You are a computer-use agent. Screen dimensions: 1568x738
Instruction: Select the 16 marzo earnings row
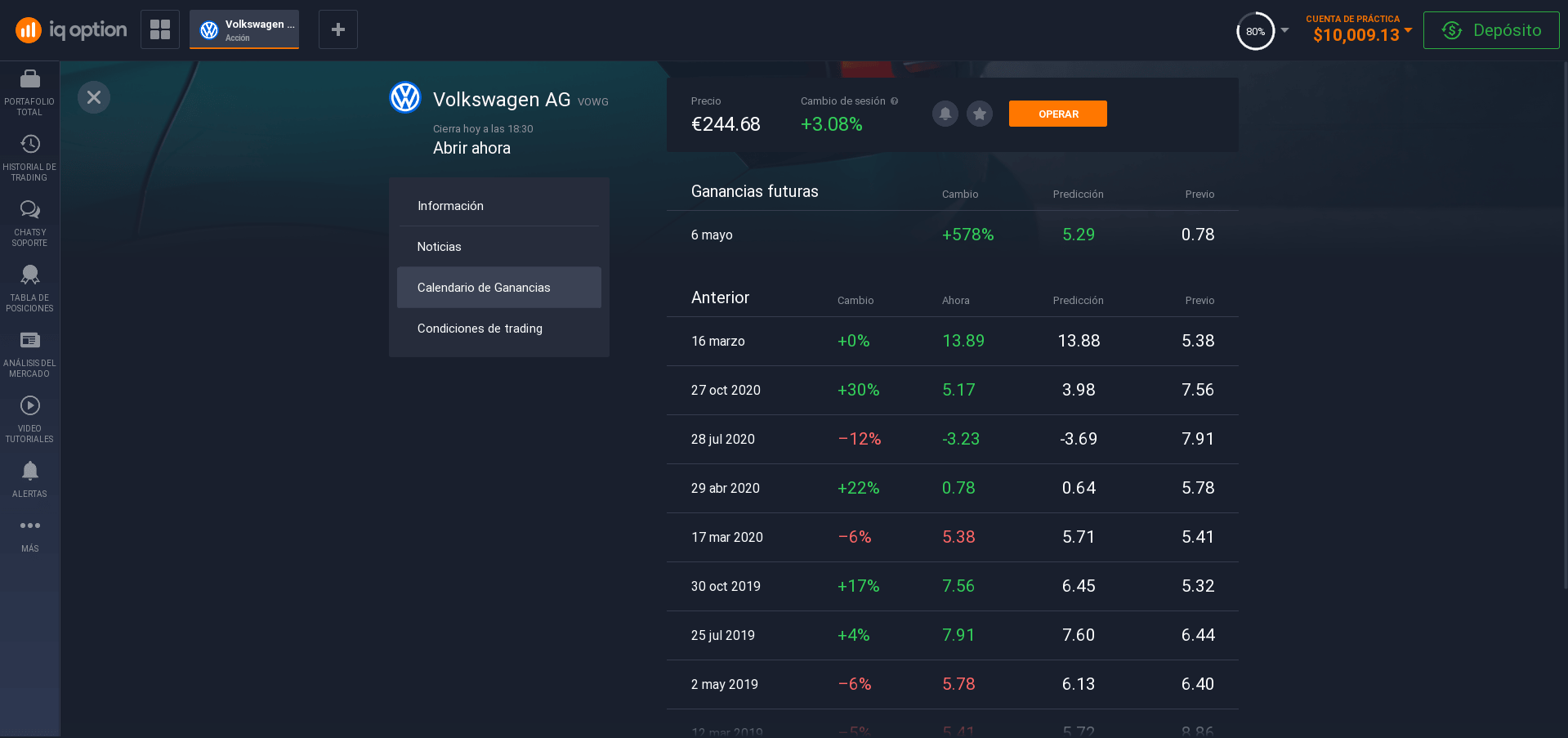[x=953, y=341]
